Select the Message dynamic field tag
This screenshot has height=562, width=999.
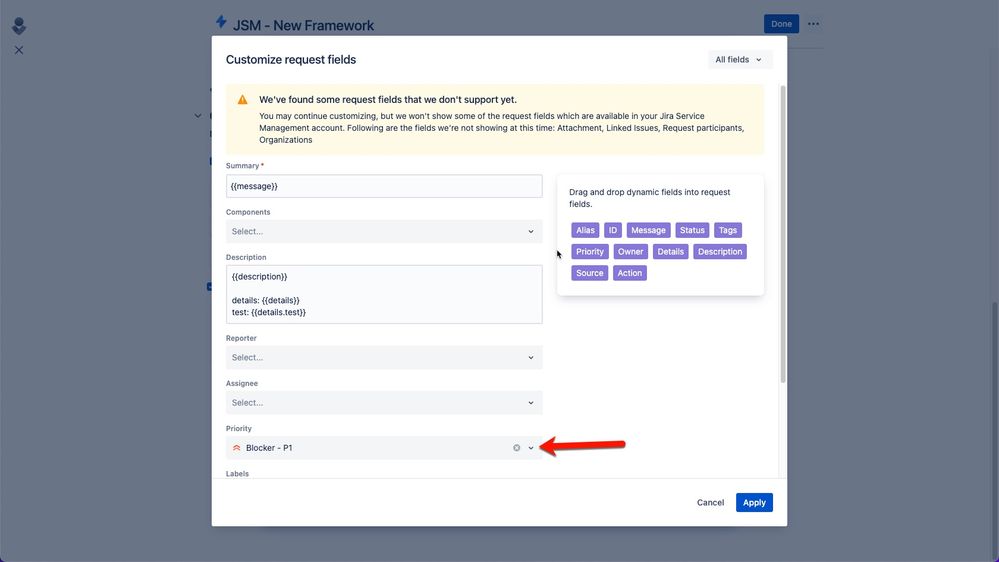(x=648, y=230)
